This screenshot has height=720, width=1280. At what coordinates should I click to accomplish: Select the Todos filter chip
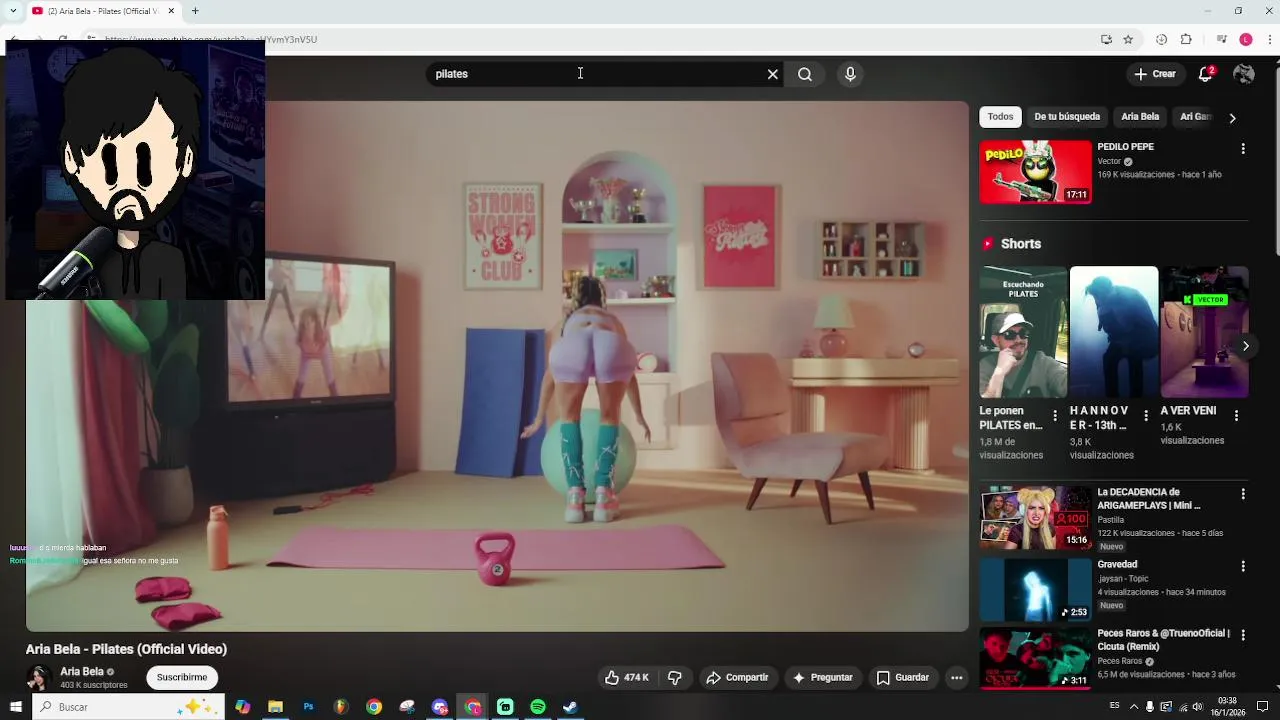click(x=1000, y=117)
